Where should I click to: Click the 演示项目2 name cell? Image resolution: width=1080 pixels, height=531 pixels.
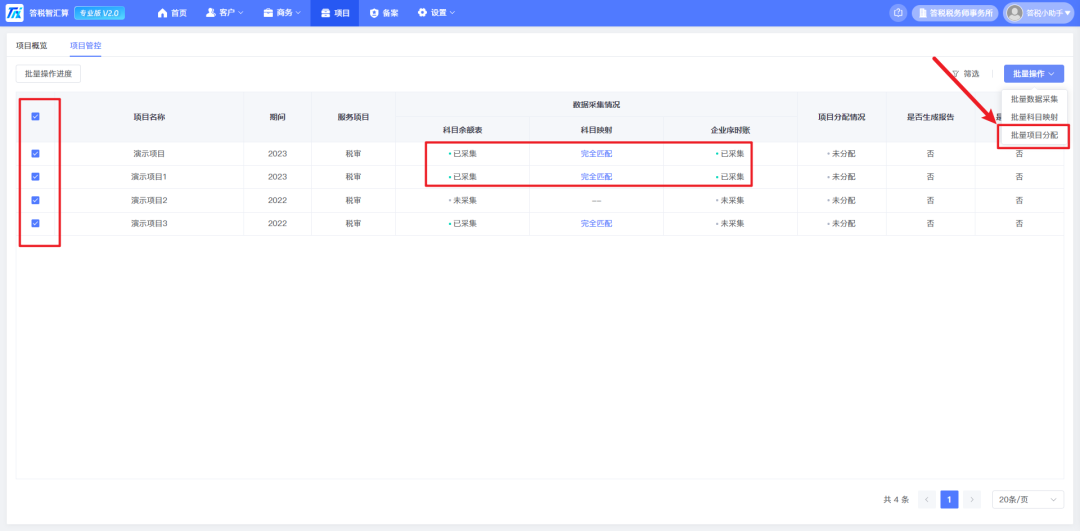tap(149, 200)
